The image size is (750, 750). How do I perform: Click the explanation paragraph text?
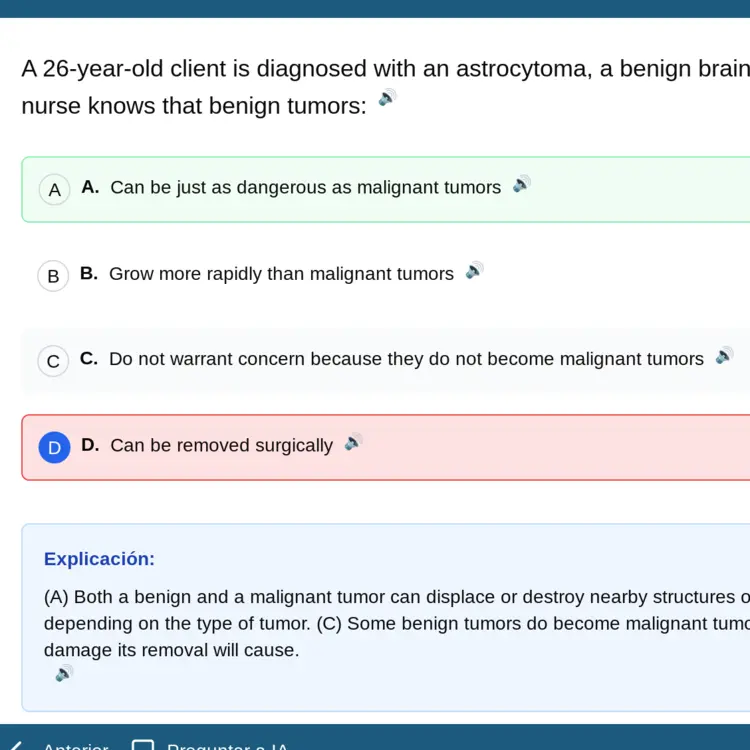(397, 623)
